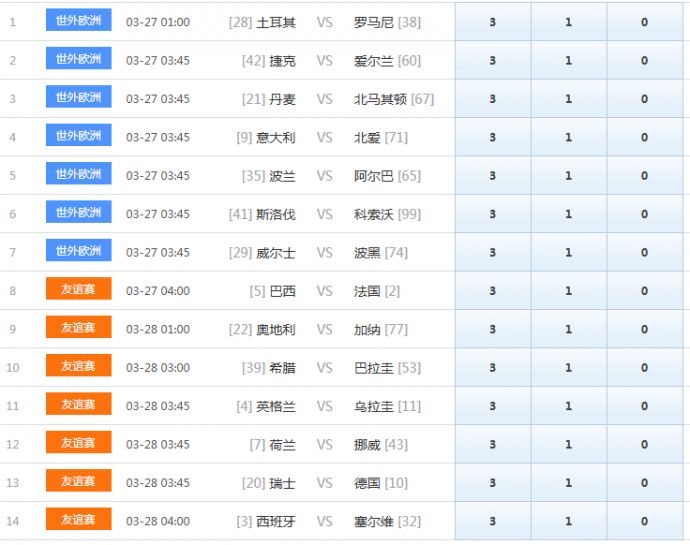Open away team 塞尔维 link
The height and width of the screenshot is (545, 690).
[x=374, y=521]
